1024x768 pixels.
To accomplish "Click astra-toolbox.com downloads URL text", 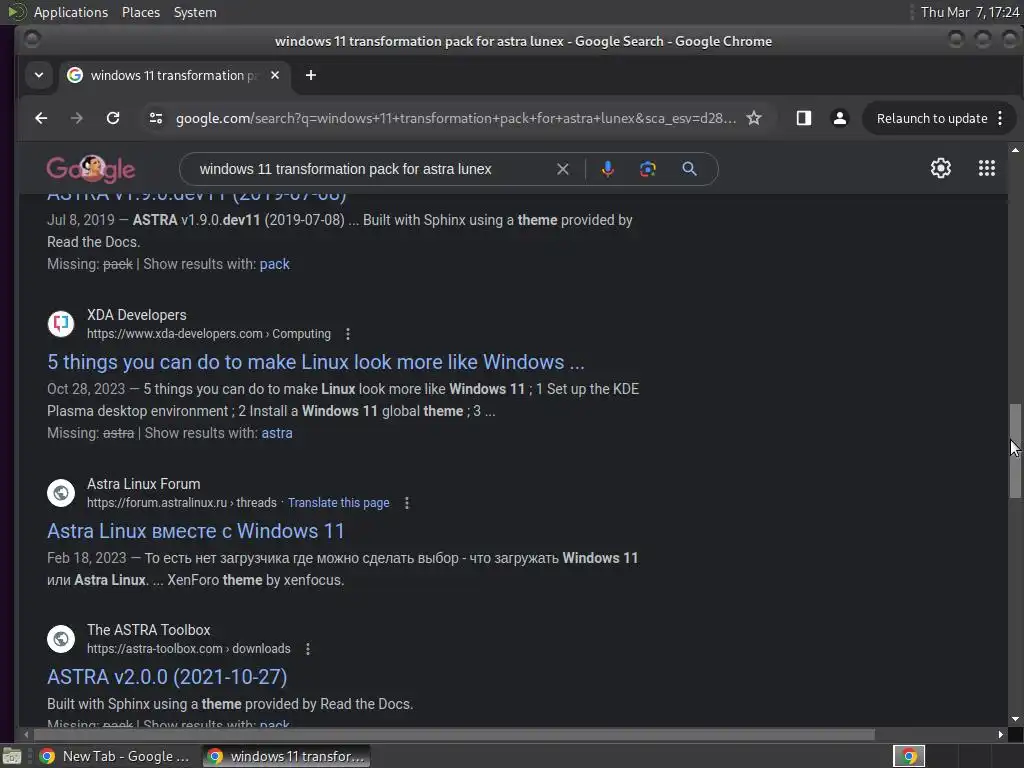I will tap(189, 648).
